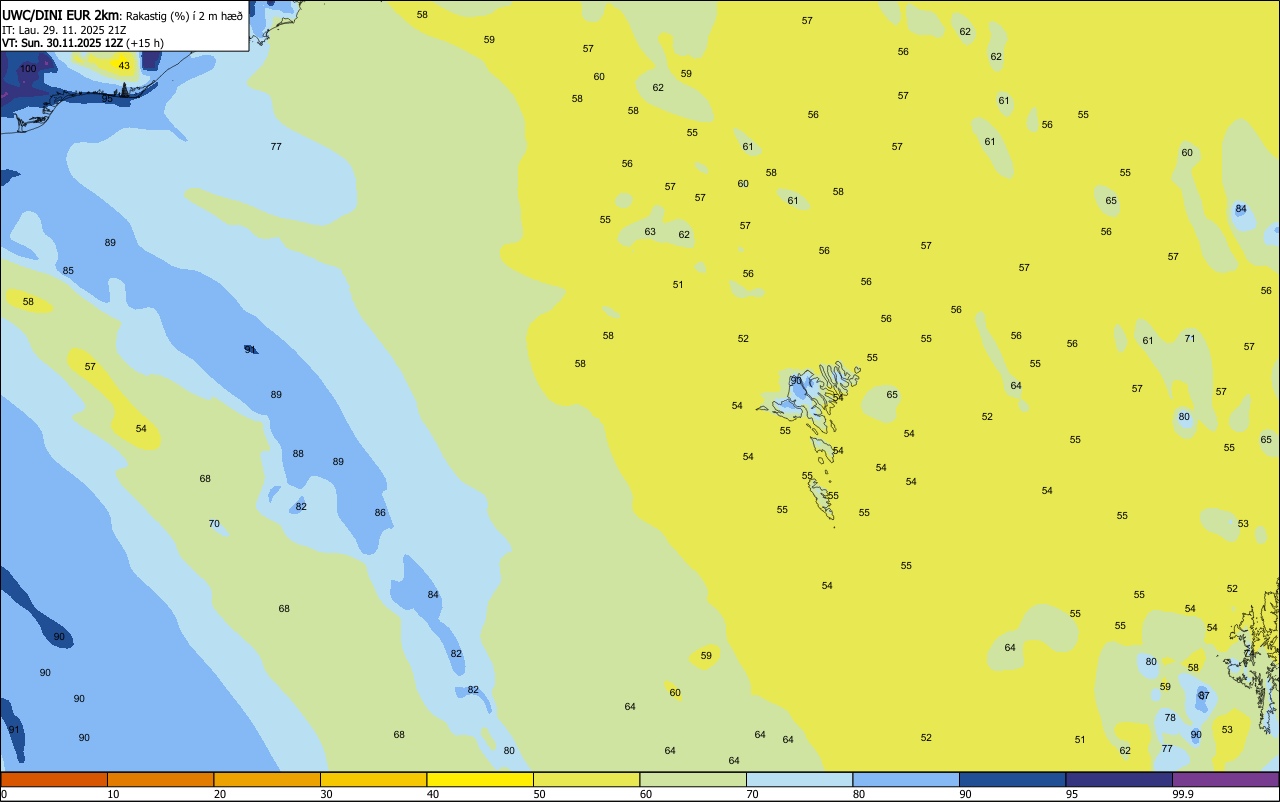Click the '95' legend tick label
Image resolution: width=1280 pixels, height=802 pixels.
pyautogui.click(x=1072, y=794)
